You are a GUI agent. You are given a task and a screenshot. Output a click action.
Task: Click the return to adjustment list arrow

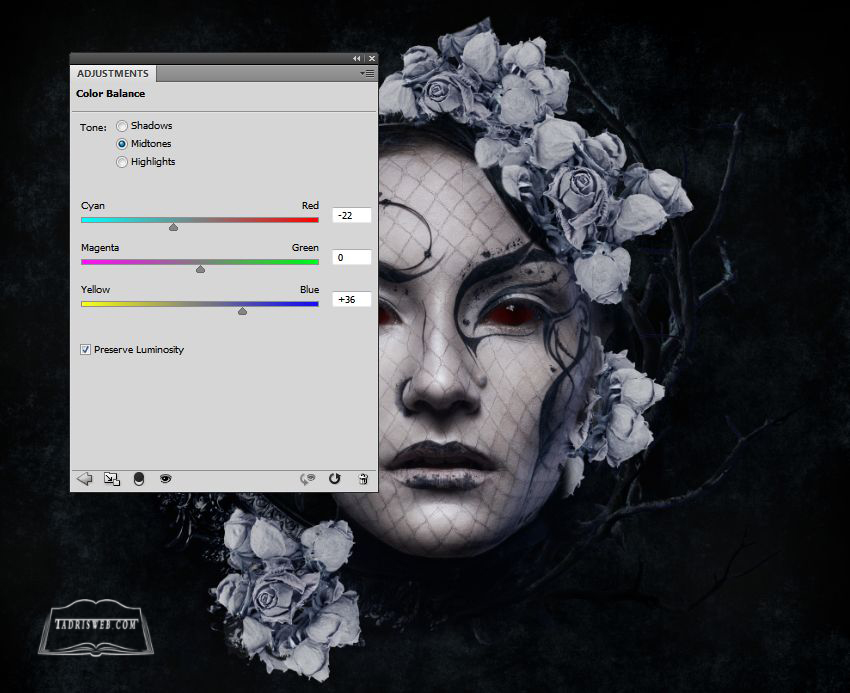pos(85,479)
